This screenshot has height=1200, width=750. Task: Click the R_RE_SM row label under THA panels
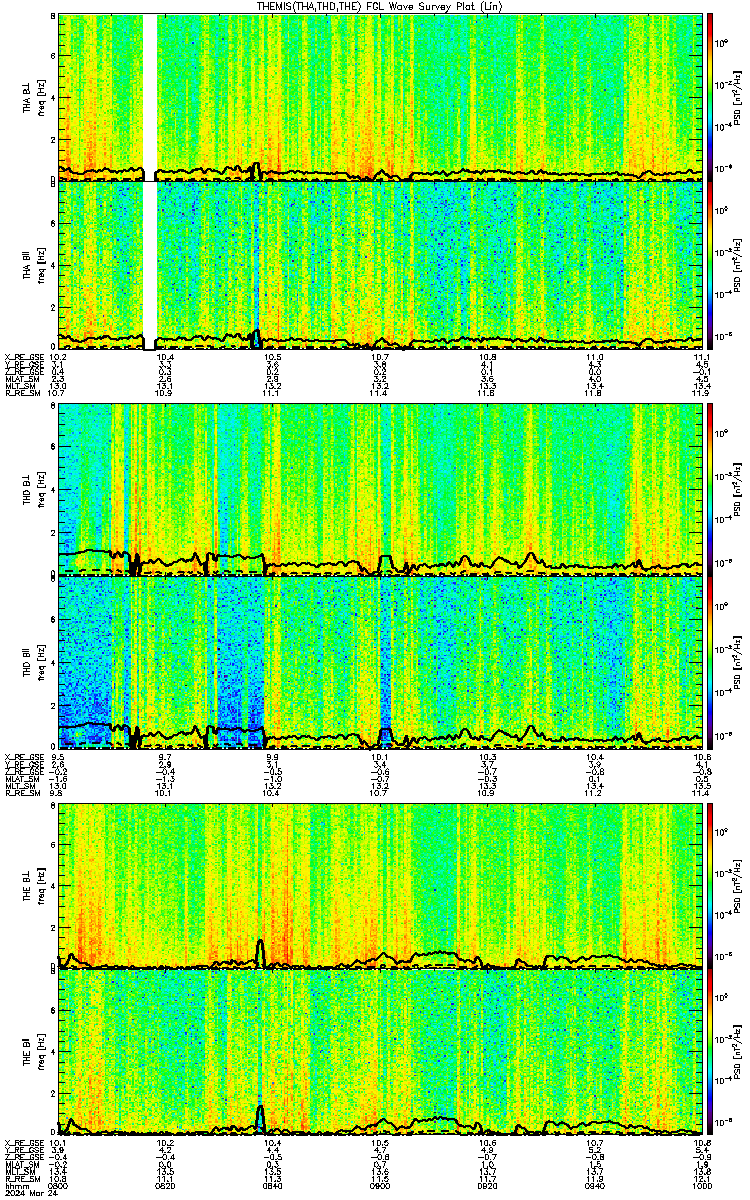(x=22, y=393)
